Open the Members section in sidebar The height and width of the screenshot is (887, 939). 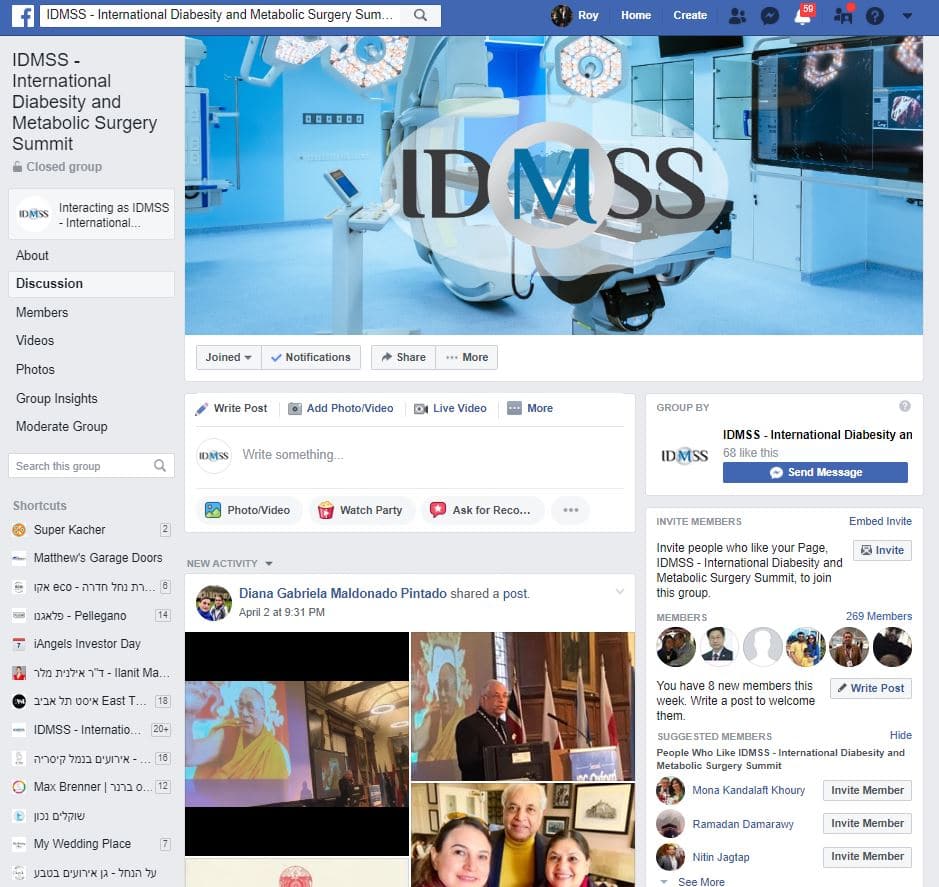tap(42, 312)
